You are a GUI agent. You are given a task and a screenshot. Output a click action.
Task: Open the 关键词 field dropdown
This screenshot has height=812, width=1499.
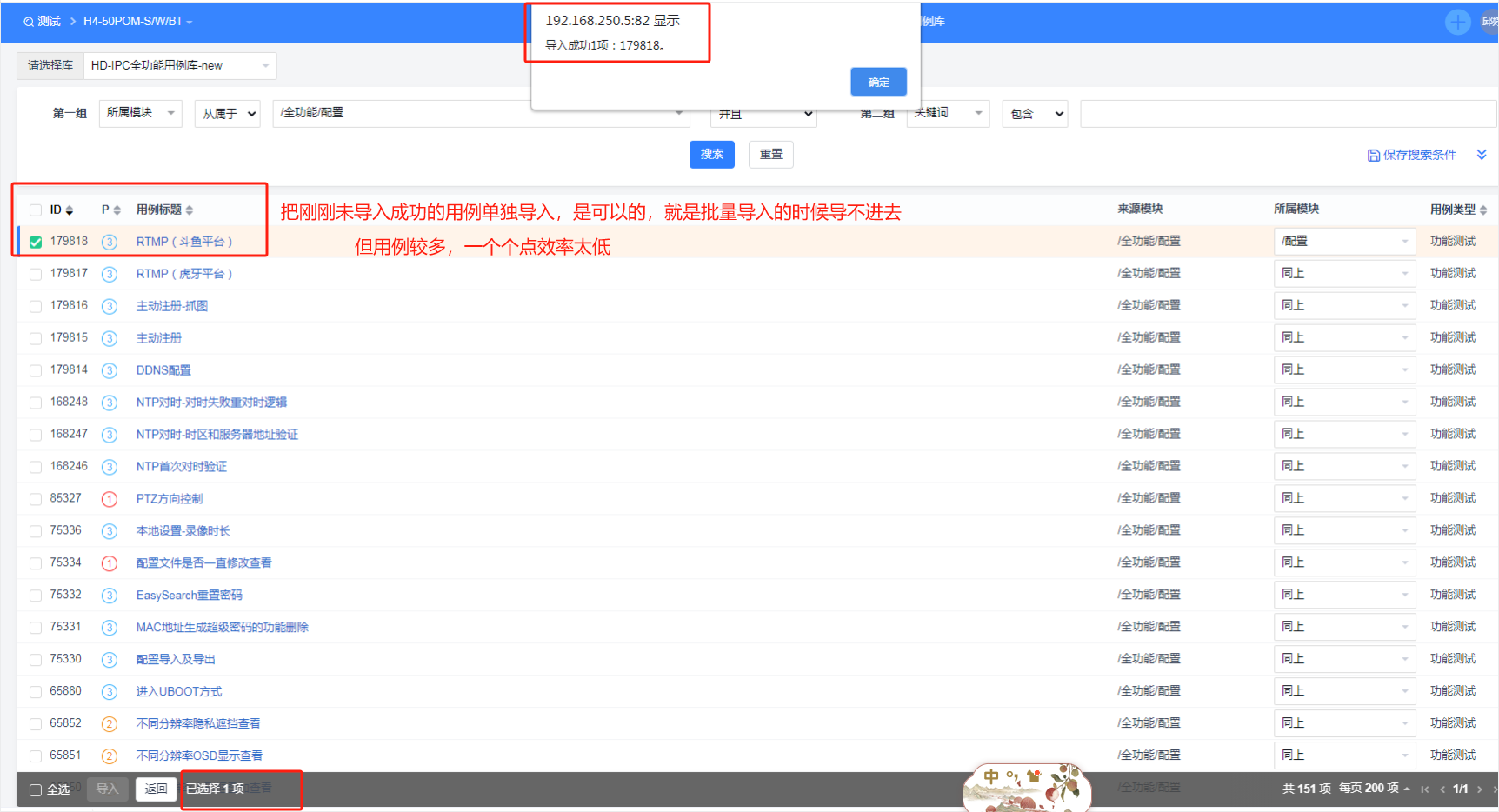tap(948, 113)
